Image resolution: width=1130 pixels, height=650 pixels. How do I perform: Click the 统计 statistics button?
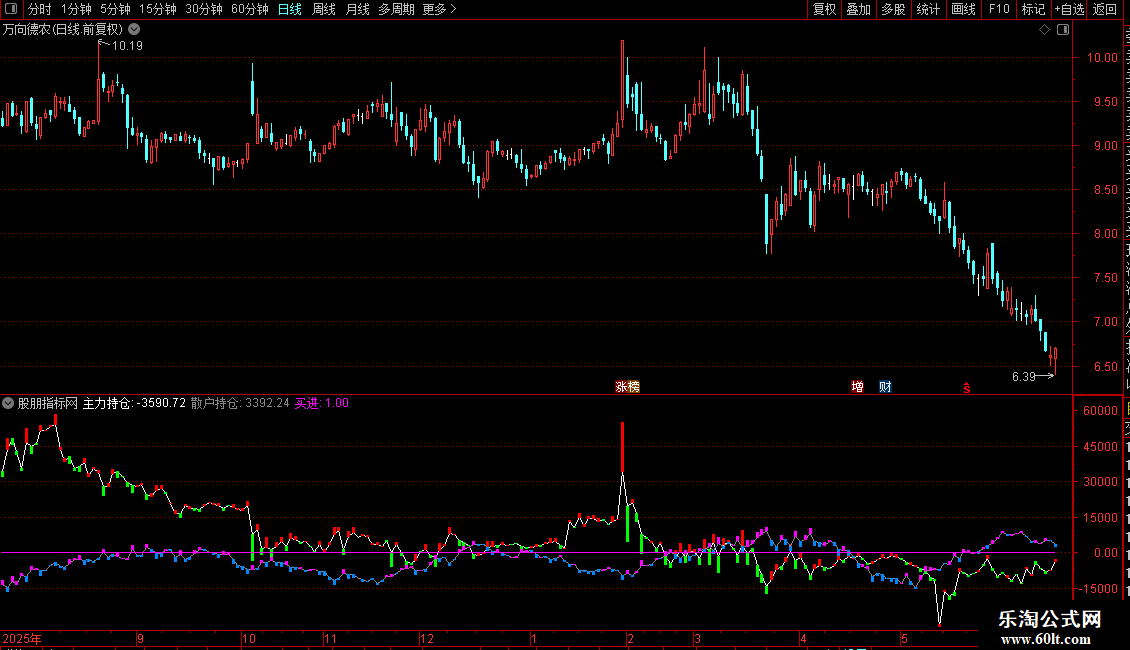[927, 9]
